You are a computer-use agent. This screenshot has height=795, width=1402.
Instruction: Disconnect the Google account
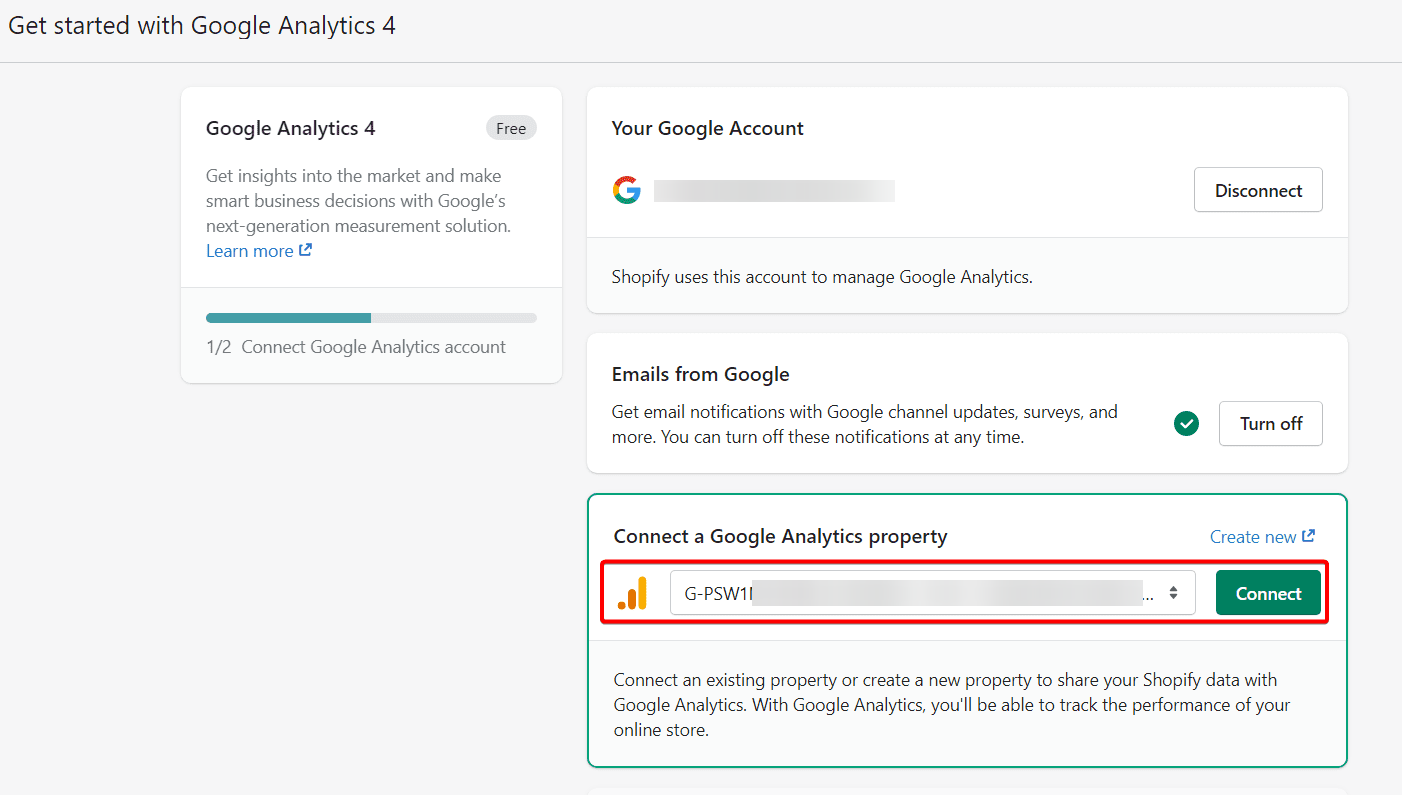(1258, 190)
